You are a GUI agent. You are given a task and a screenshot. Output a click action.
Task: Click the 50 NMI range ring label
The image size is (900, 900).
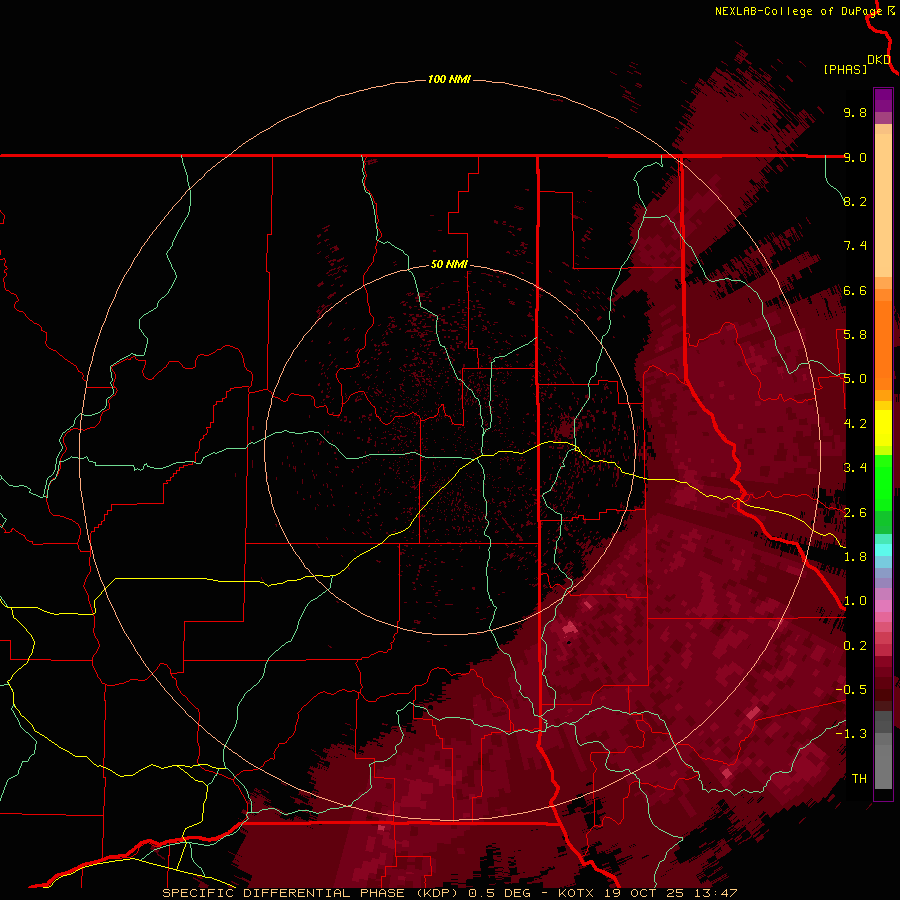coord(449,264)
